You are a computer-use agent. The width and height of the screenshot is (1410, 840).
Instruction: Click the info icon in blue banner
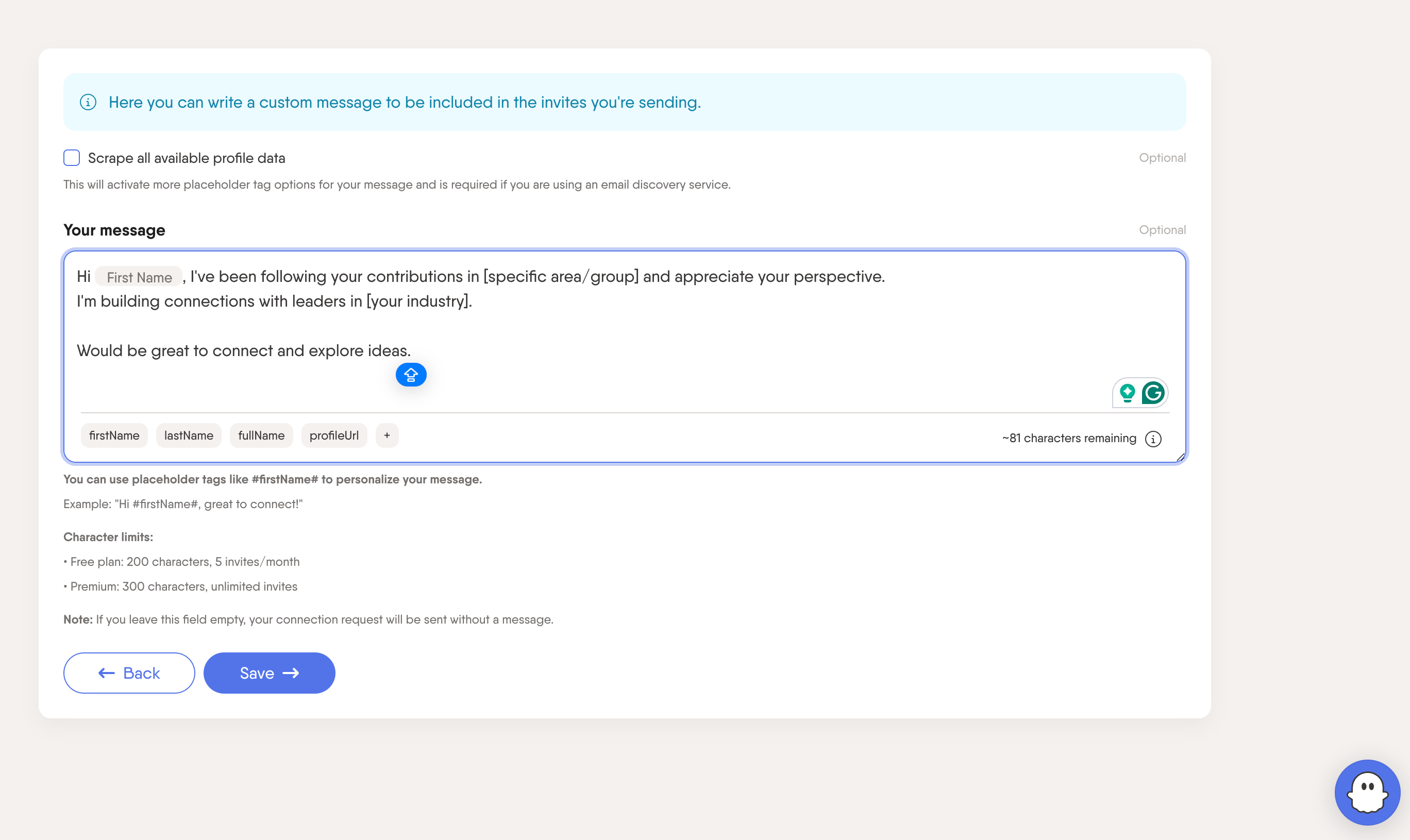tap(88, 103)
